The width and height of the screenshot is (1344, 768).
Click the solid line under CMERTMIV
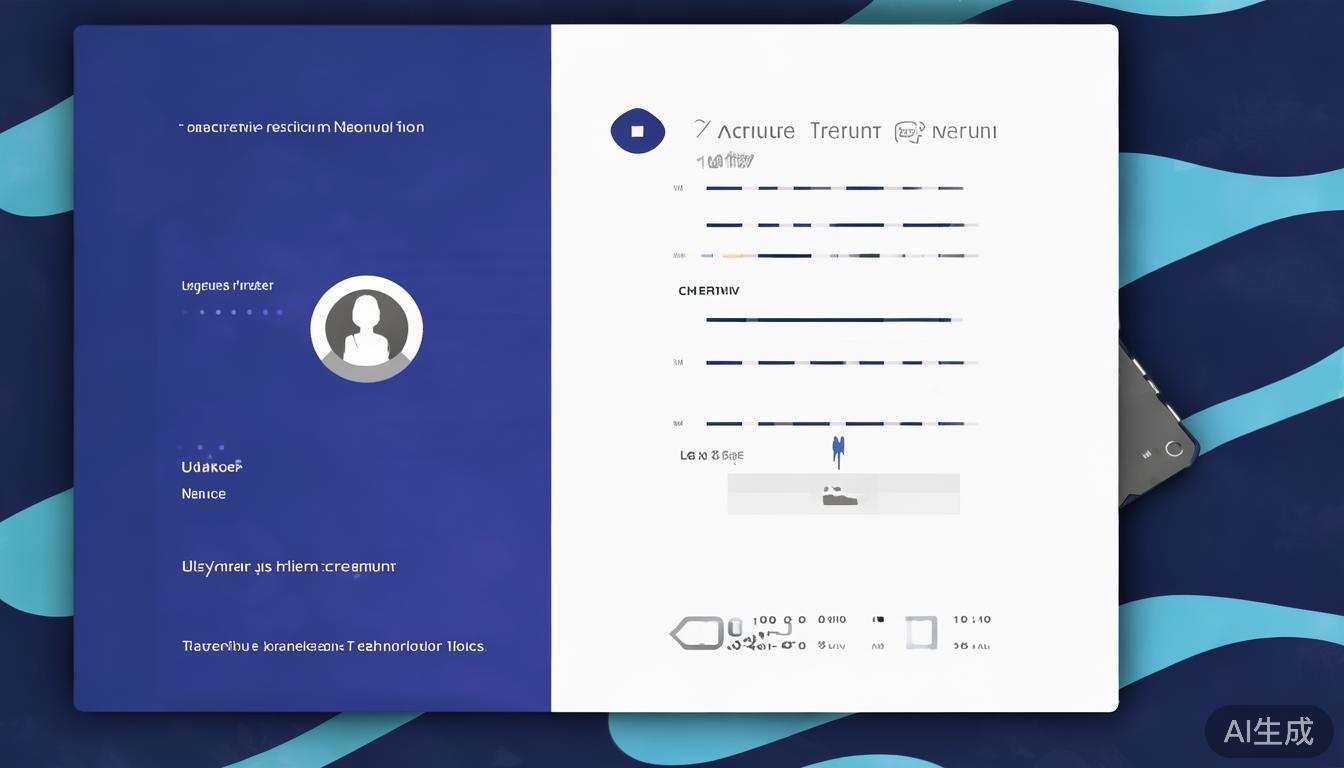[x=830, y=320]
